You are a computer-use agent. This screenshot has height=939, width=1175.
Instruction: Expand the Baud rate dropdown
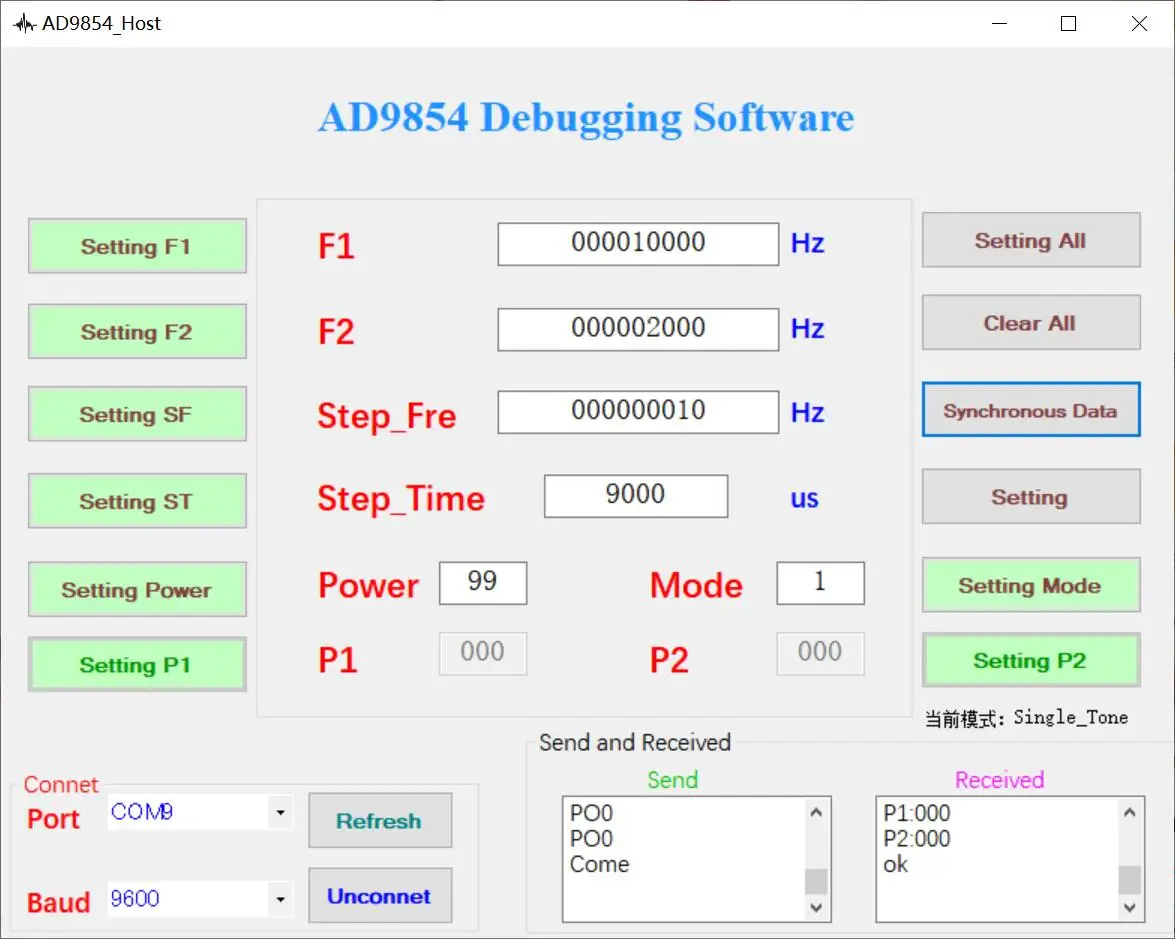280,899
